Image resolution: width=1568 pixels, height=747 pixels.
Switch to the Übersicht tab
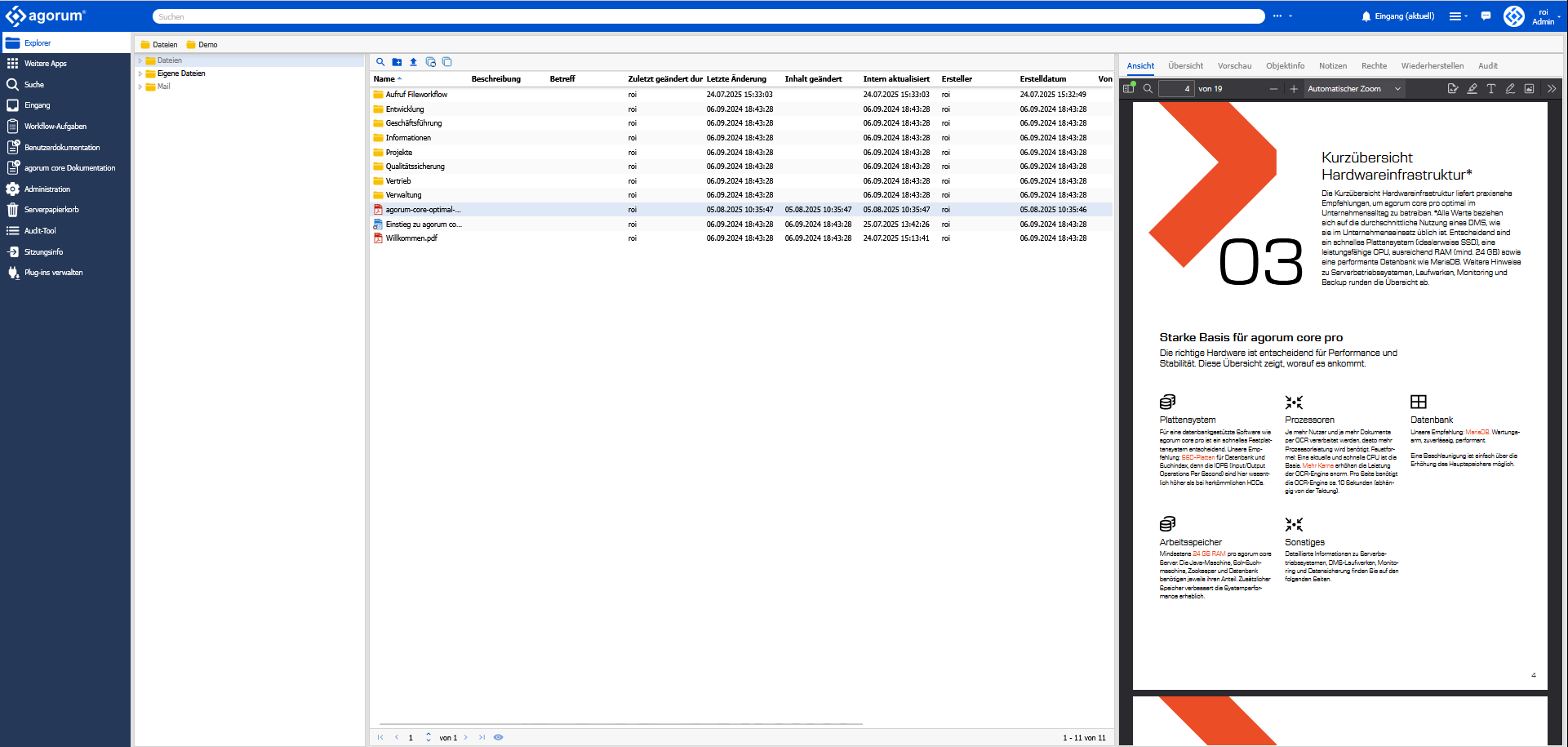click(1185, 66)
